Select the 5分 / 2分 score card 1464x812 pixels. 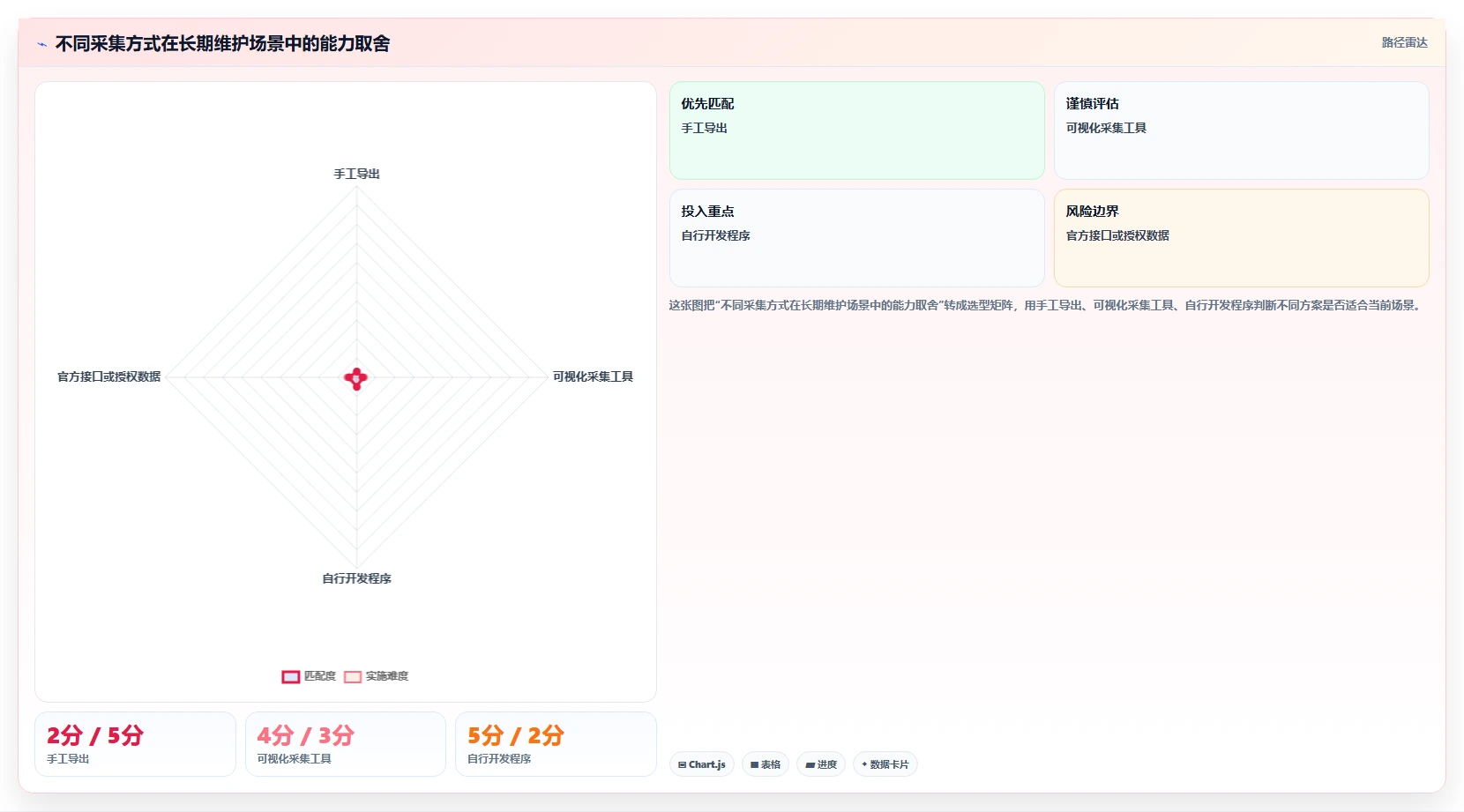click(x=556, y=744)
